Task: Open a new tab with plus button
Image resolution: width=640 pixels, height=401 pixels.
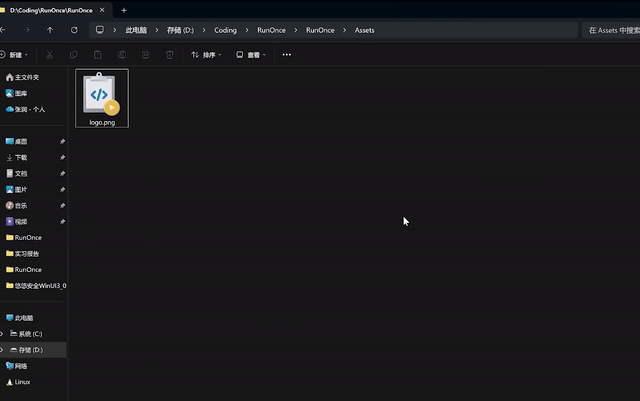Action: (124, 10)
